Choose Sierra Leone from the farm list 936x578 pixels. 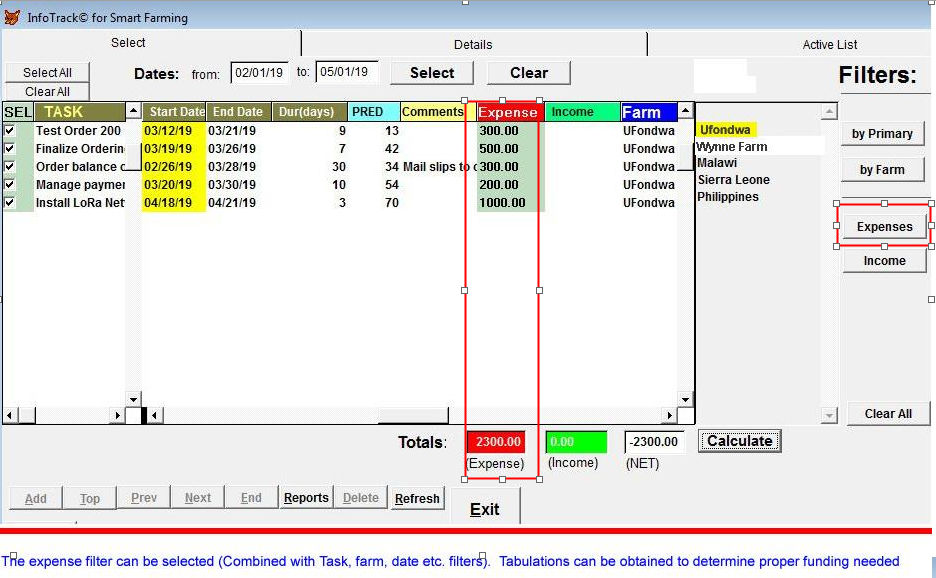point(733,180)
